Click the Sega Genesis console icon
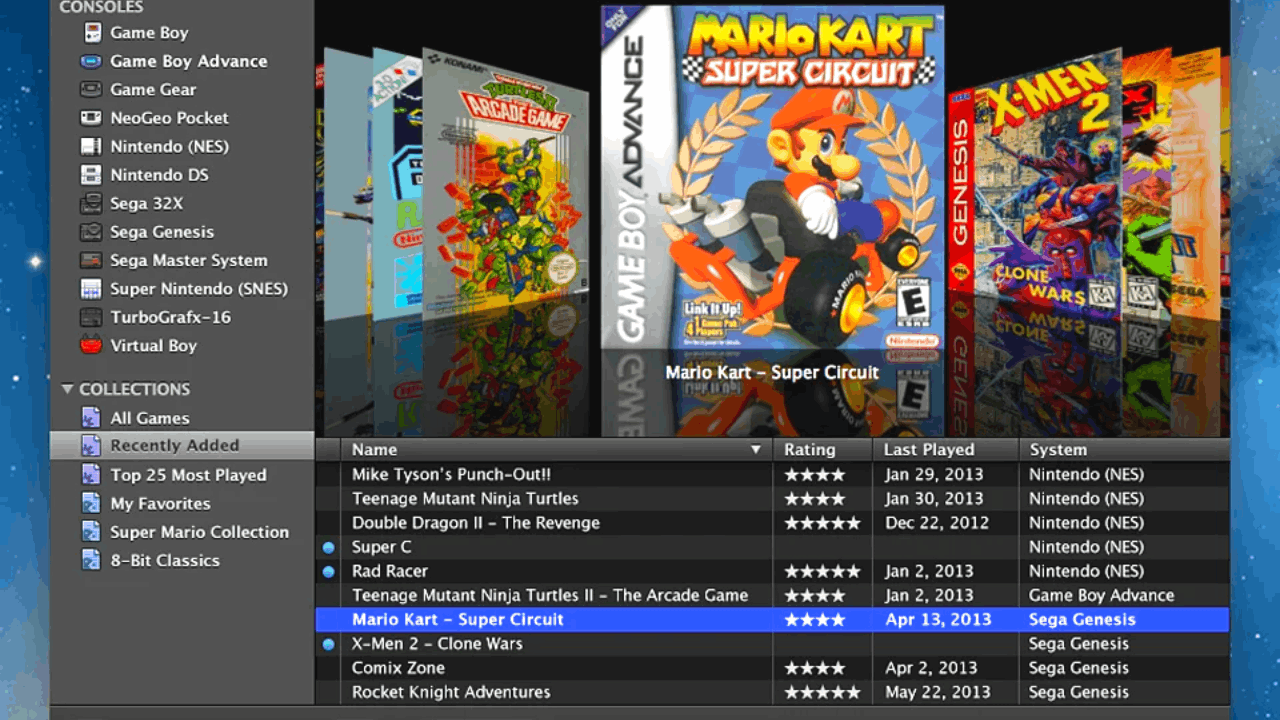 tap(91, 232)
